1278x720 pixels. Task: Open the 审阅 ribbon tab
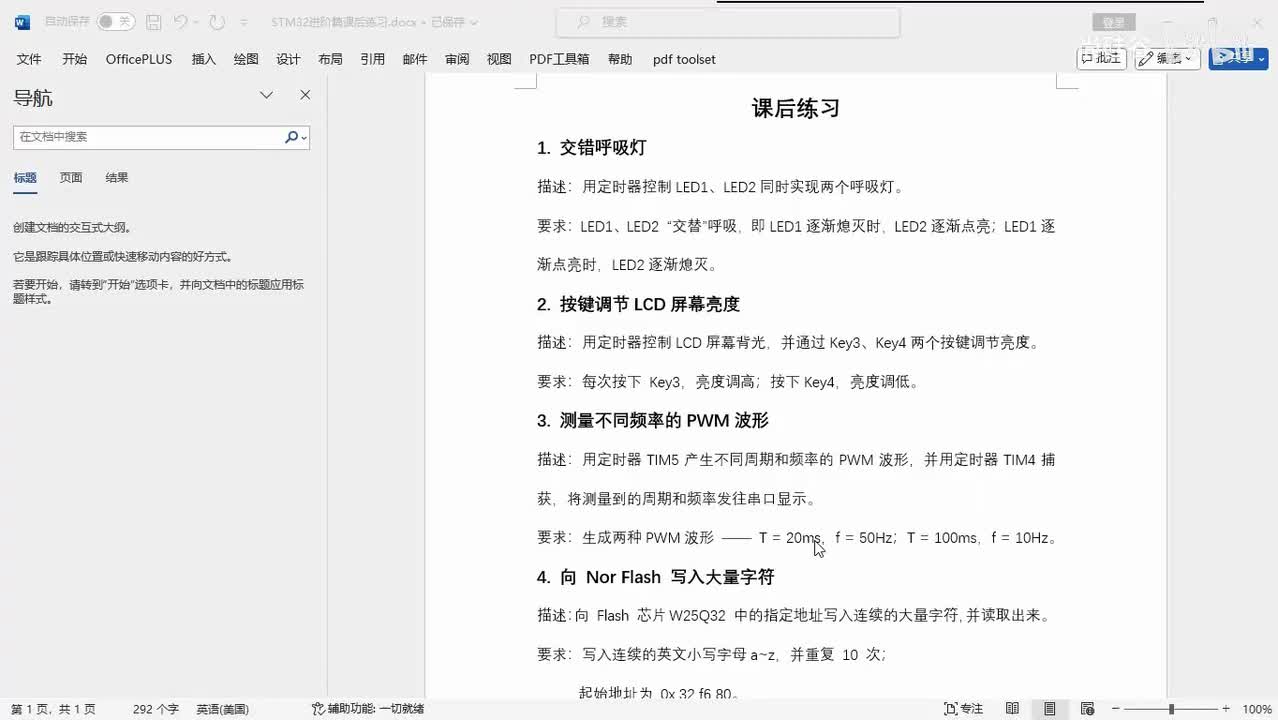coord(457,59)
